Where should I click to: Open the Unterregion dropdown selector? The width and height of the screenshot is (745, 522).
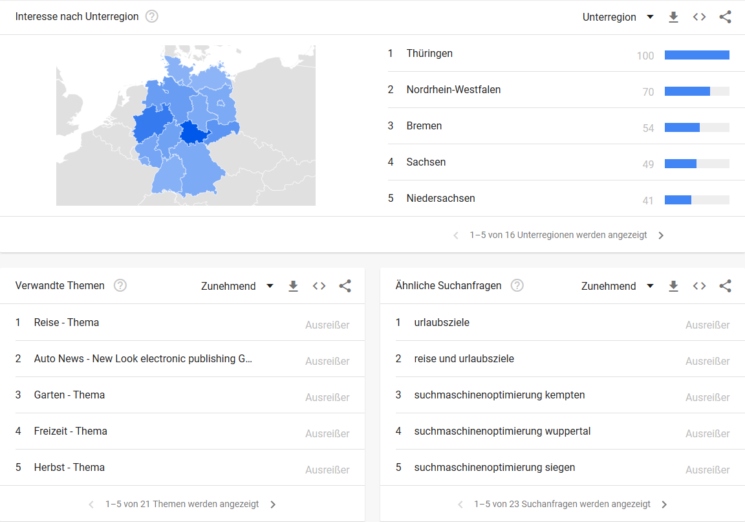pyautogui.click(x=618, y=17)
